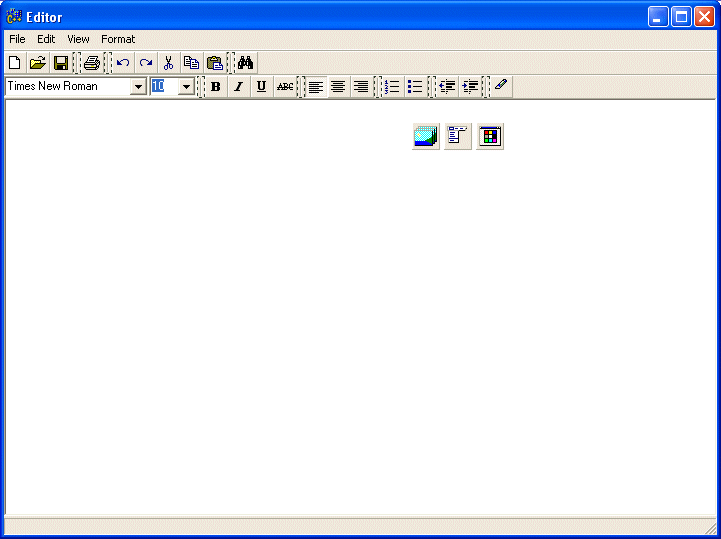Increase the paragraph indent

(470, 86)
